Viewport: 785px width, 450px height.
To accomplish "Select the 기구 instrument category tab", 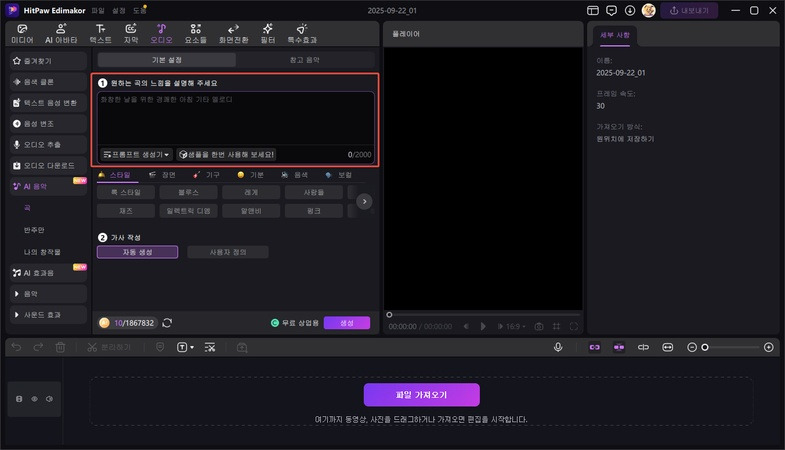I will 206,175.
